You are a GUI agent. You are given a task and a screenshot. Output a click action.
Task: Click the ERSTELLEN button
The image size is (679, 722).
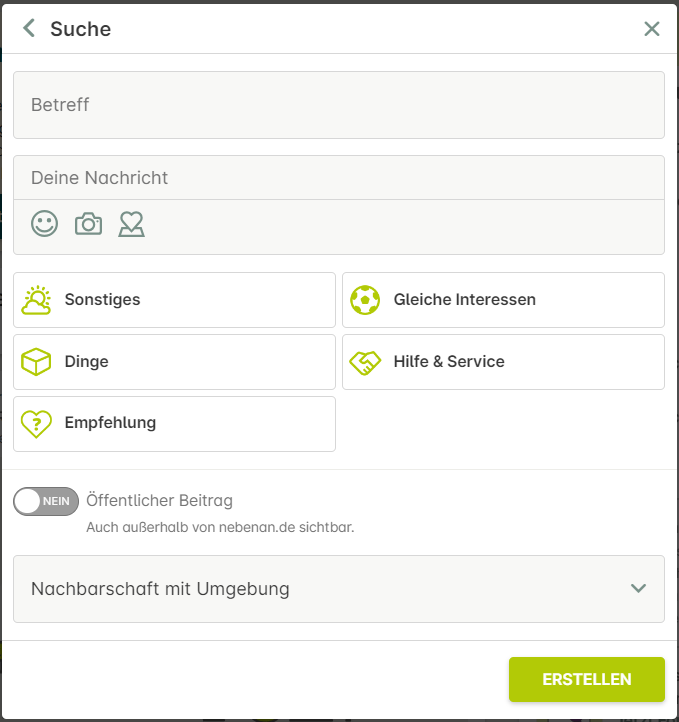[586, 679]
